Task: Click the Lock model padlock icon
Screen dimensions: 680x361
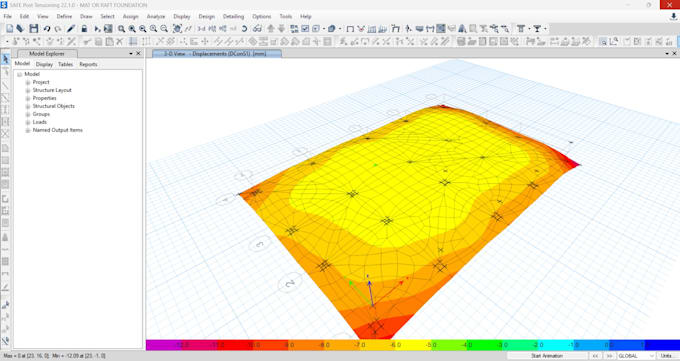Action: coord(84,29)
